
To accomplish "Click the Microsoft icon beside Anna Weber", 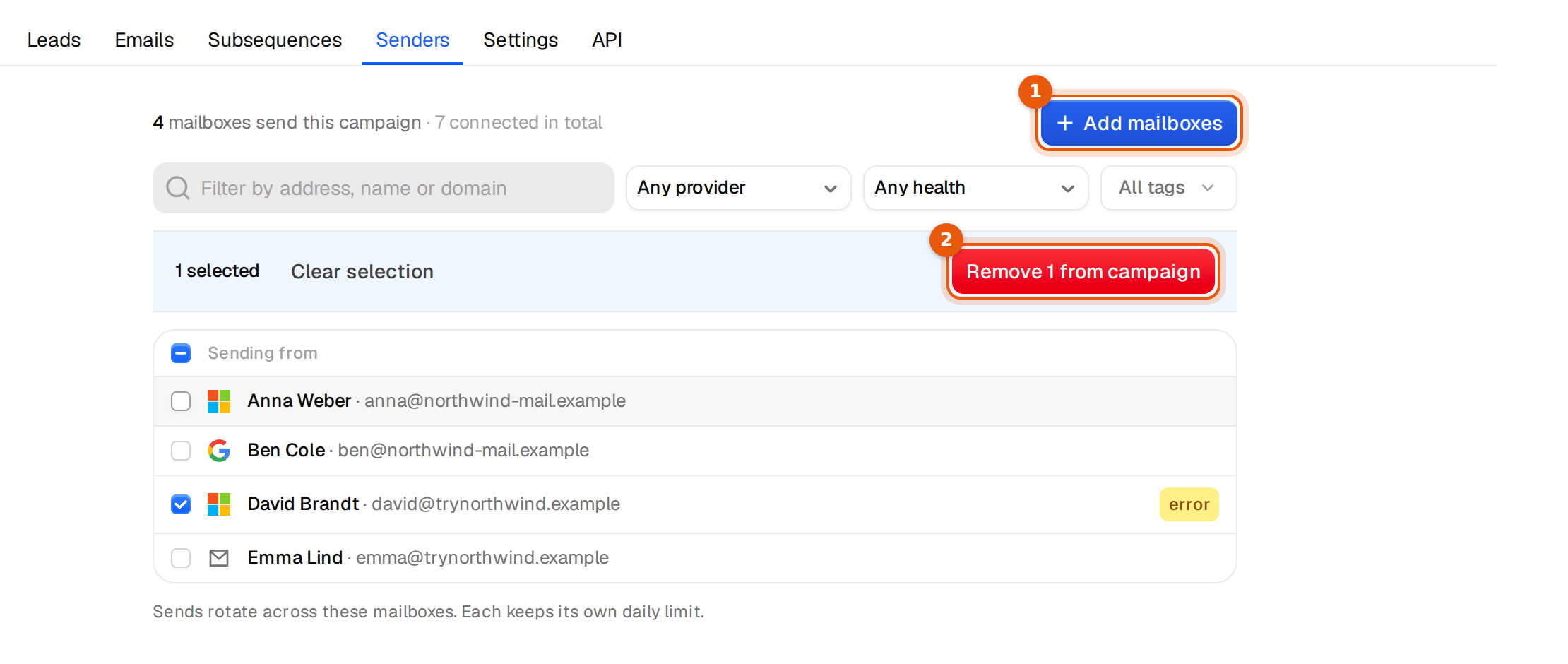I will tap(219, 401).
